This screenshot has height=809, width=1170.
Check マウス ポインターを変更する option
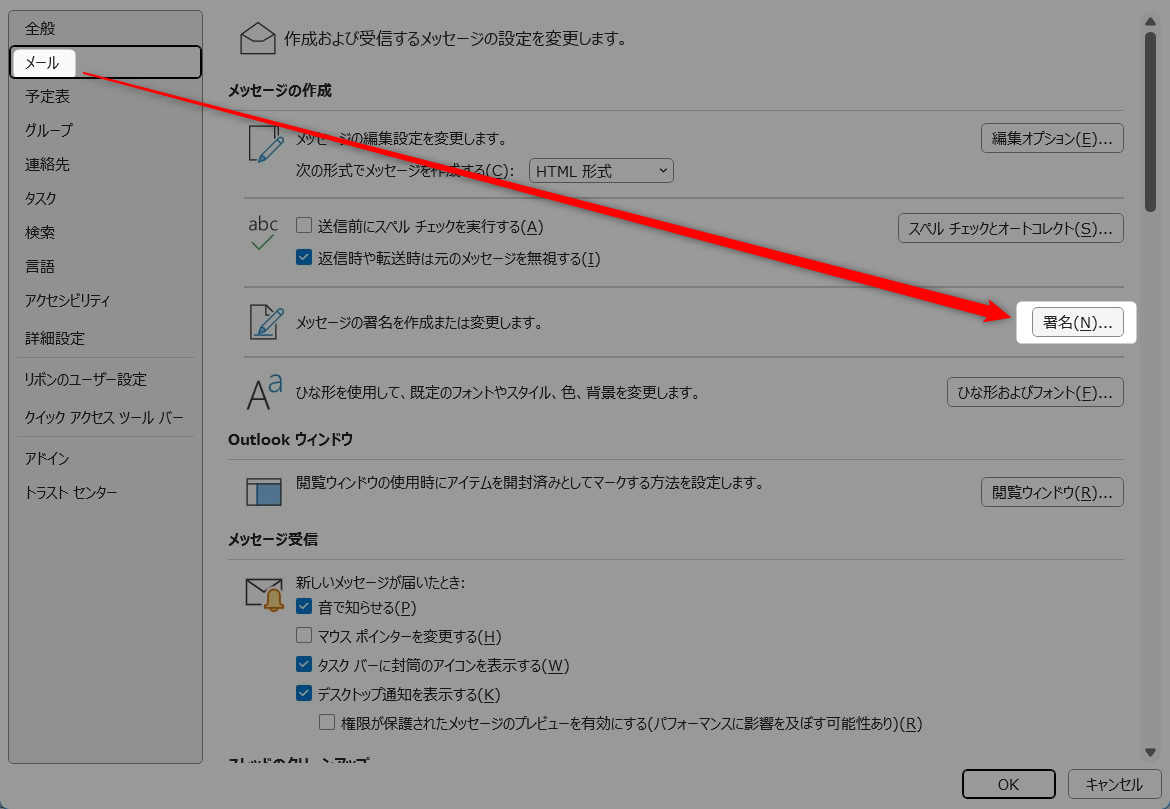point(305,636)
